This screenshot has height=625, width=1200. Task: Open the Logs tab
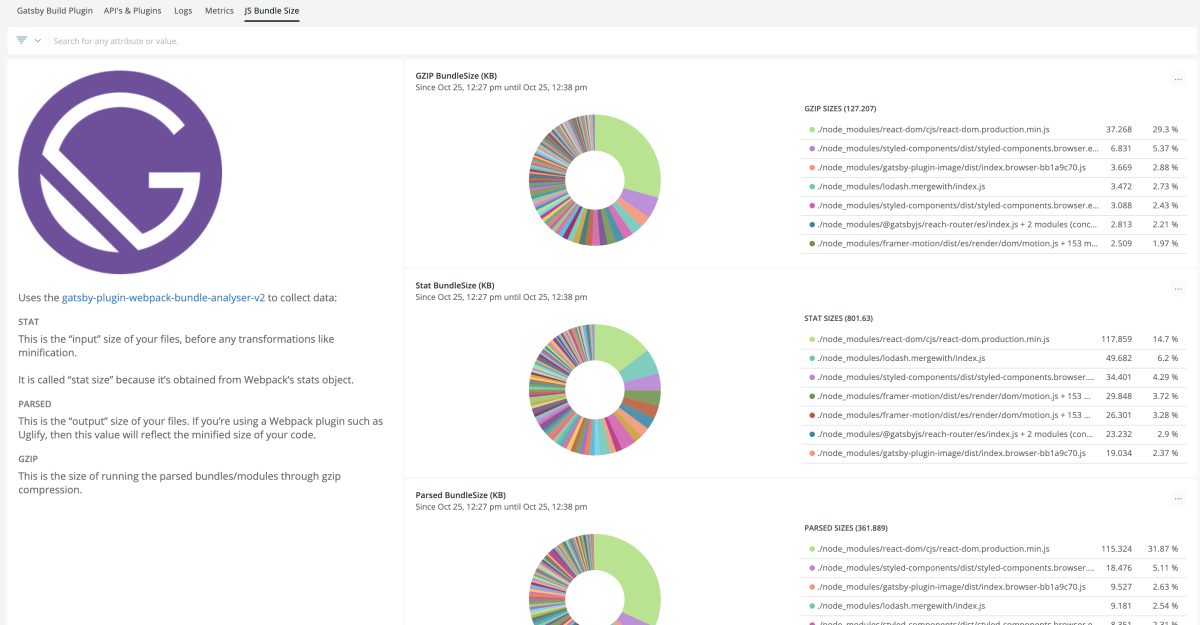(x=183, y=11)
